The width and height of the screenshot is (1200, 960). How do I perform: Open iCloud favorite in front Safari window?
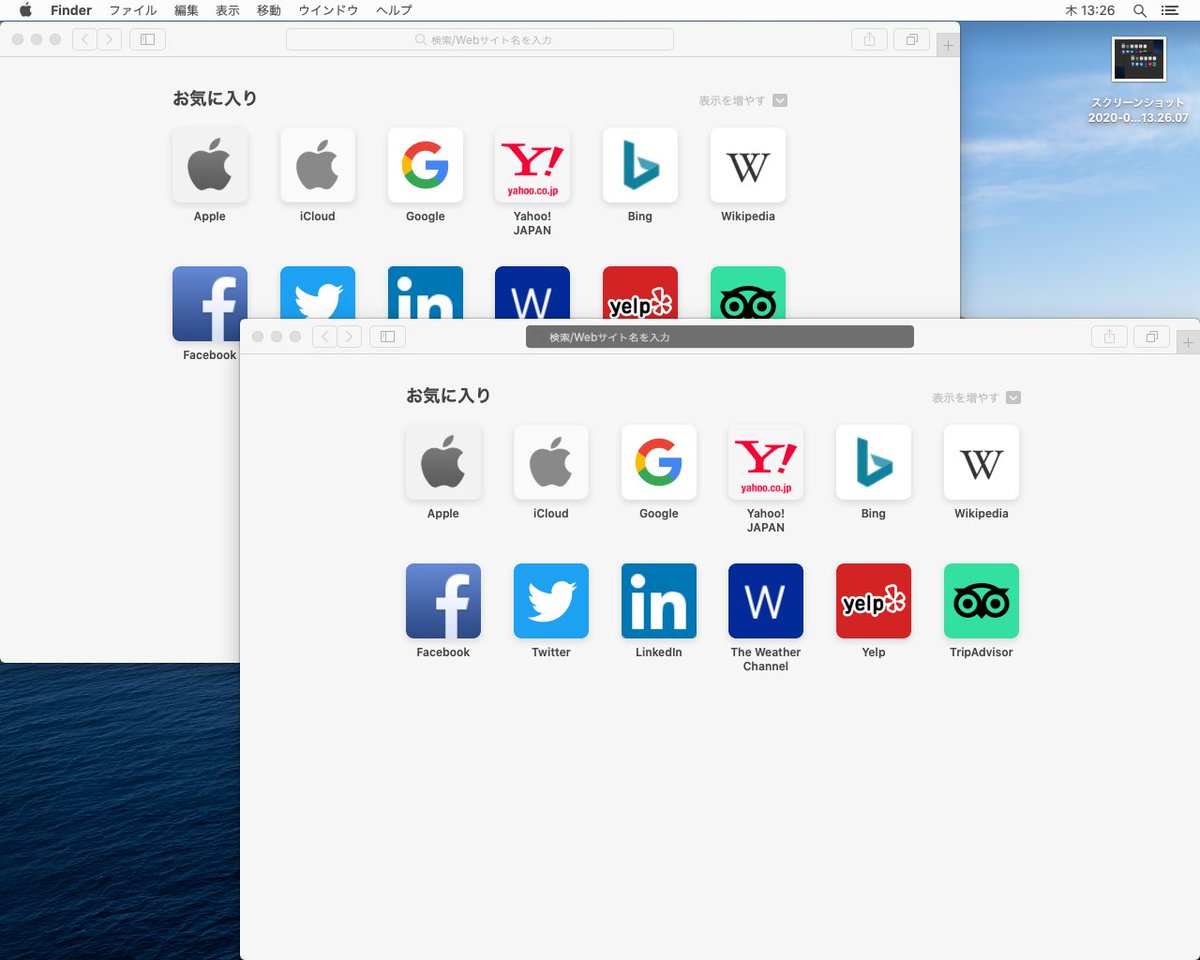[x=551, y=462]
